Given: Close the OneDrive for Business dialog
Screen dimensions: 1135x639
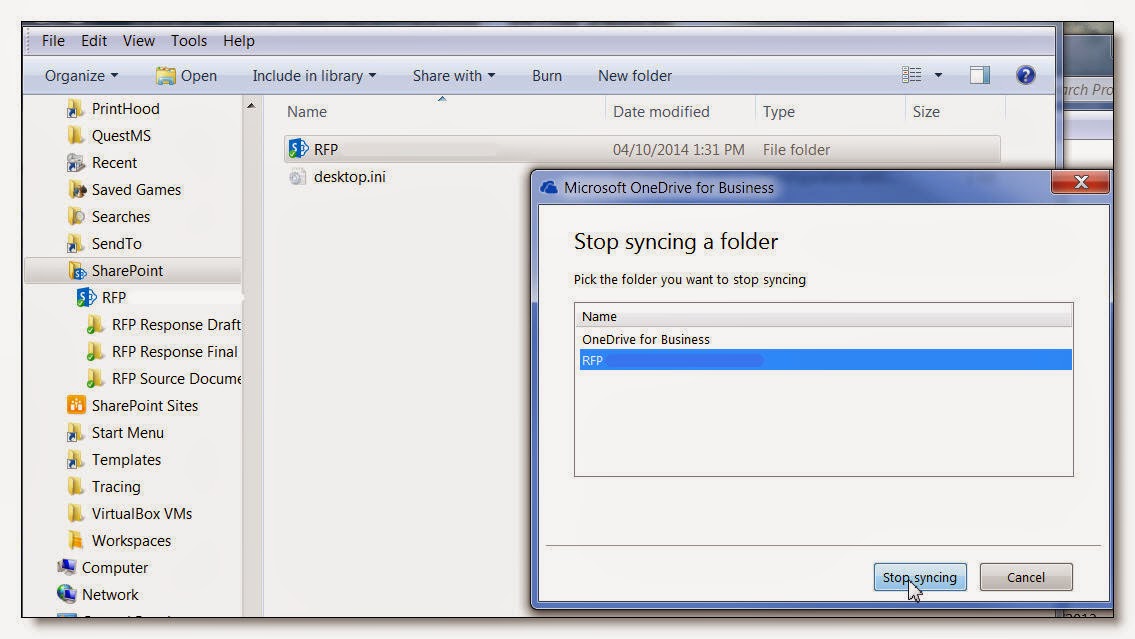Looking at the screenshot, I should point(1080,182).
